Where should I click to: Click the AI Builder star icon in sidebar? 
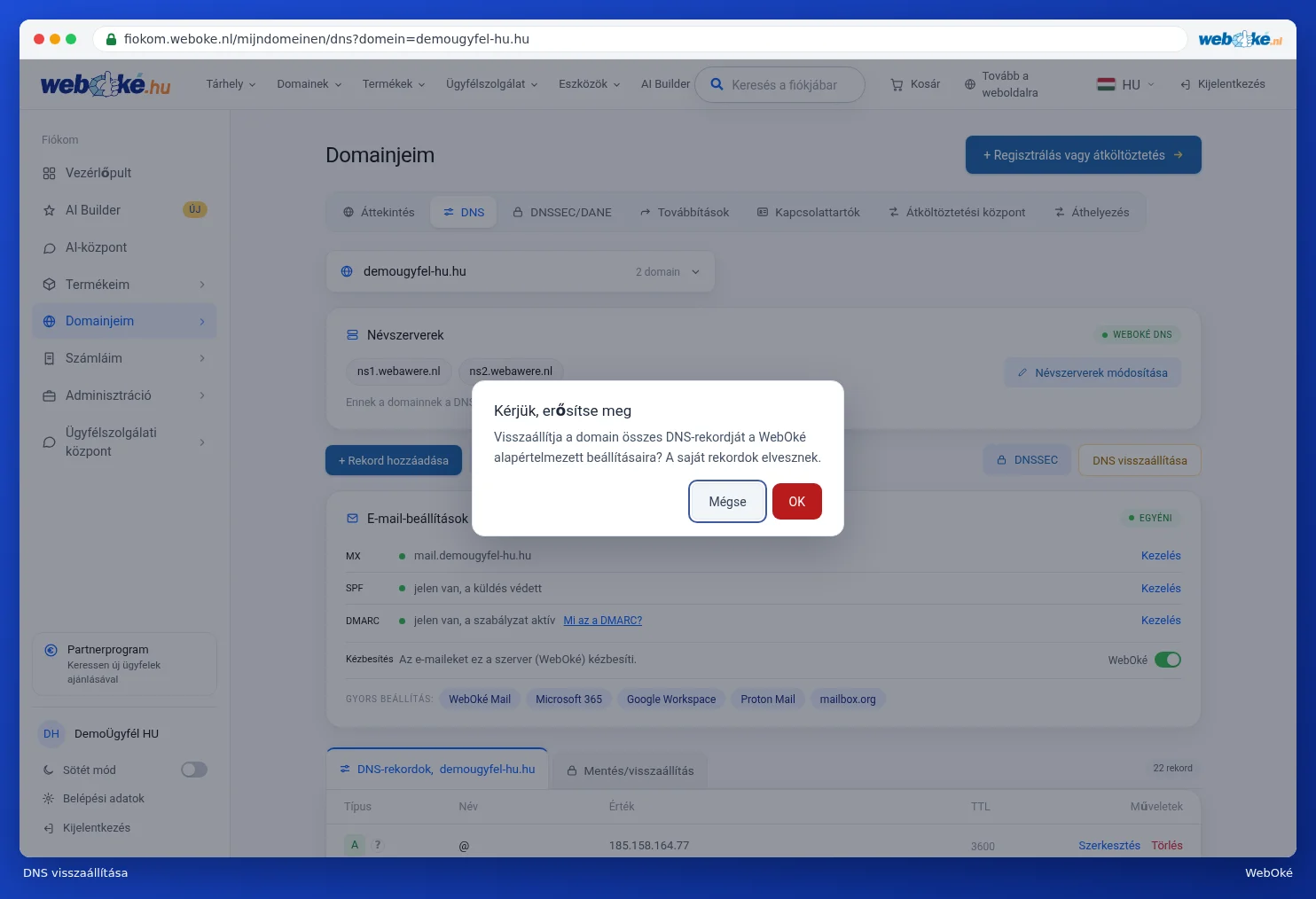pyautogui.click(x=49, y=210)
